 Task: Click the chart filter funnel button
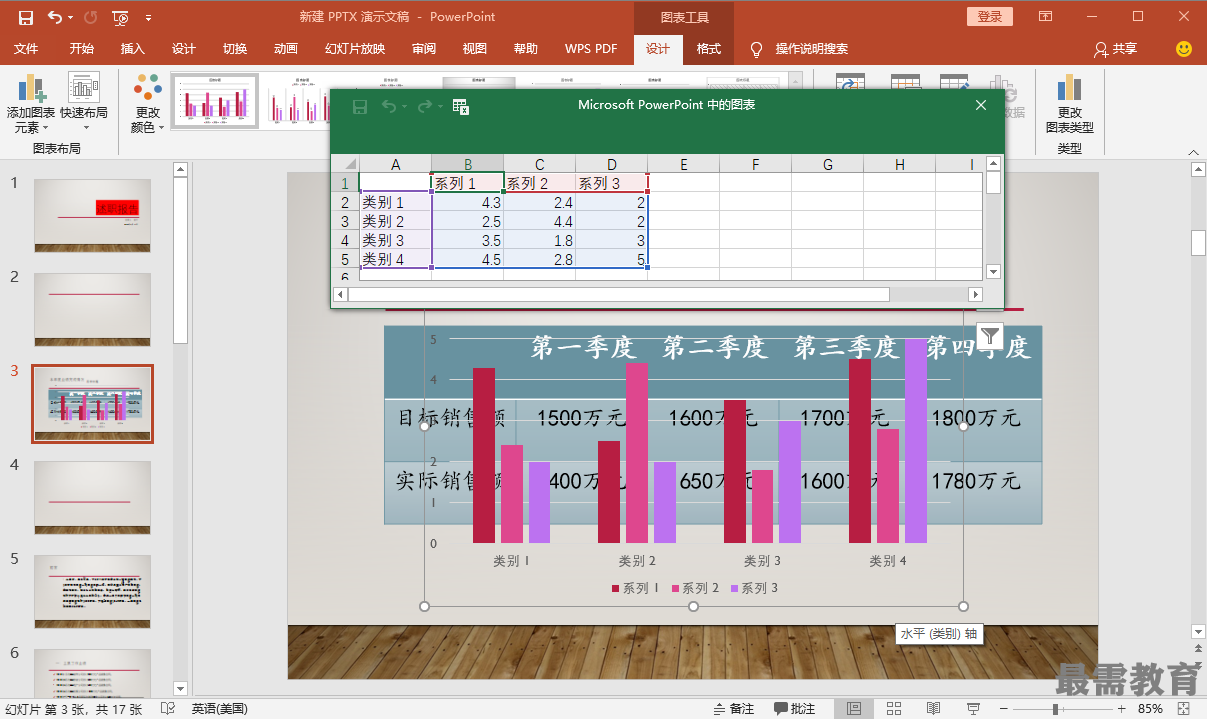(989, 336)
